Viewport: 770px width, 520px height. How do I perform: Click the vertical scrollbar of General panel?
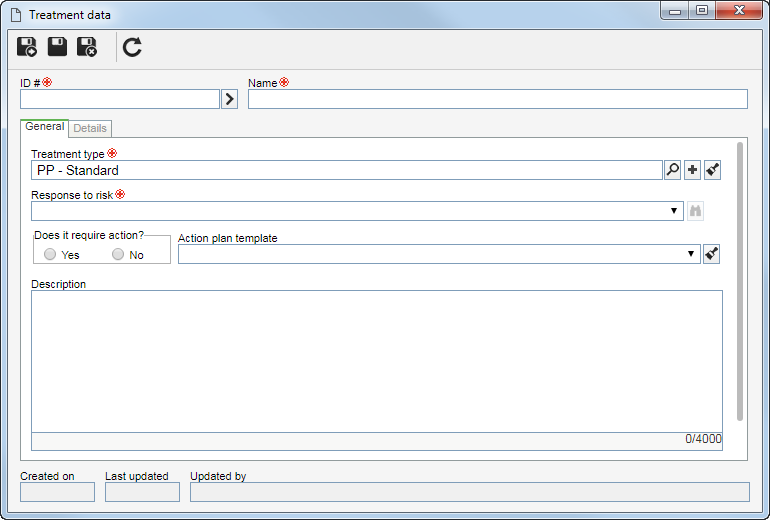(x=740, y=281)
